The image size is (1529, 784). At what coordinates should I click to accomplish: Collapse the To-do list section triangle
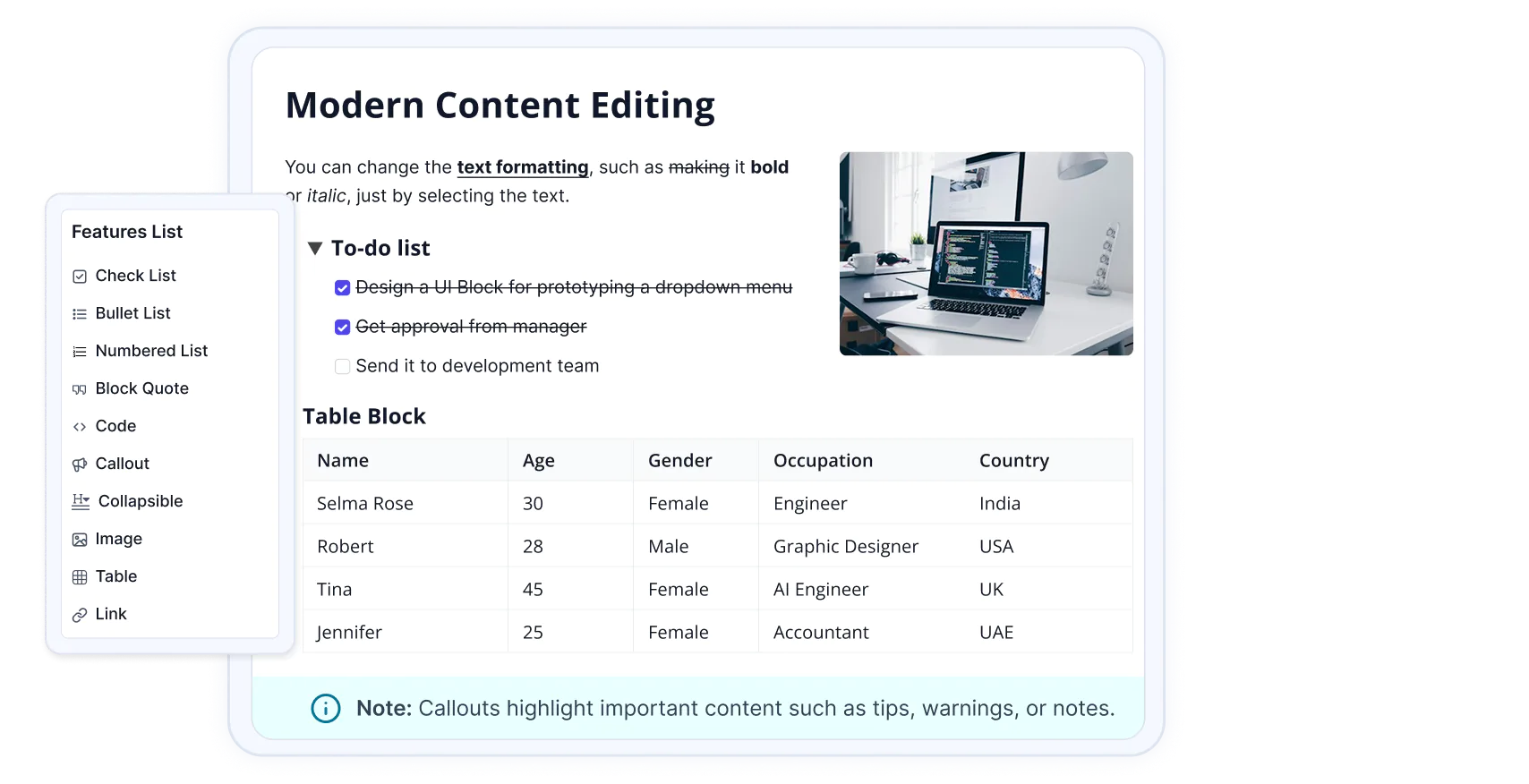pyautogui.click(x=315, y=248)
